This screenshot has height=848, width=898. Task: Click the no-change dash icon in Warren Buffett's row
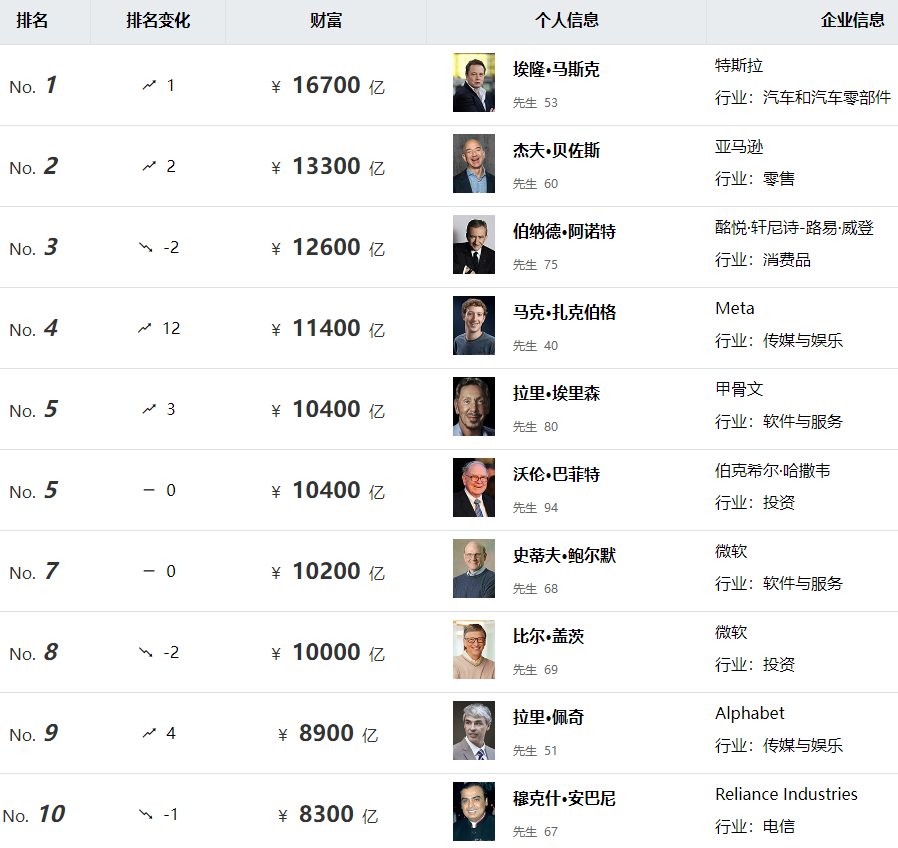pyautogui.click(x=149, y=490)
